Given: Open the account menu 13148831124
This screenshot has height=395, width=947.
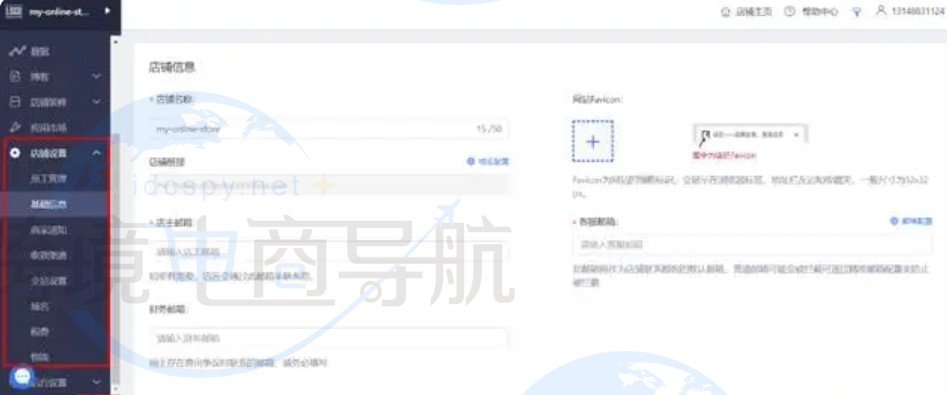Looking at the screenshot, I should coord(917,11).
